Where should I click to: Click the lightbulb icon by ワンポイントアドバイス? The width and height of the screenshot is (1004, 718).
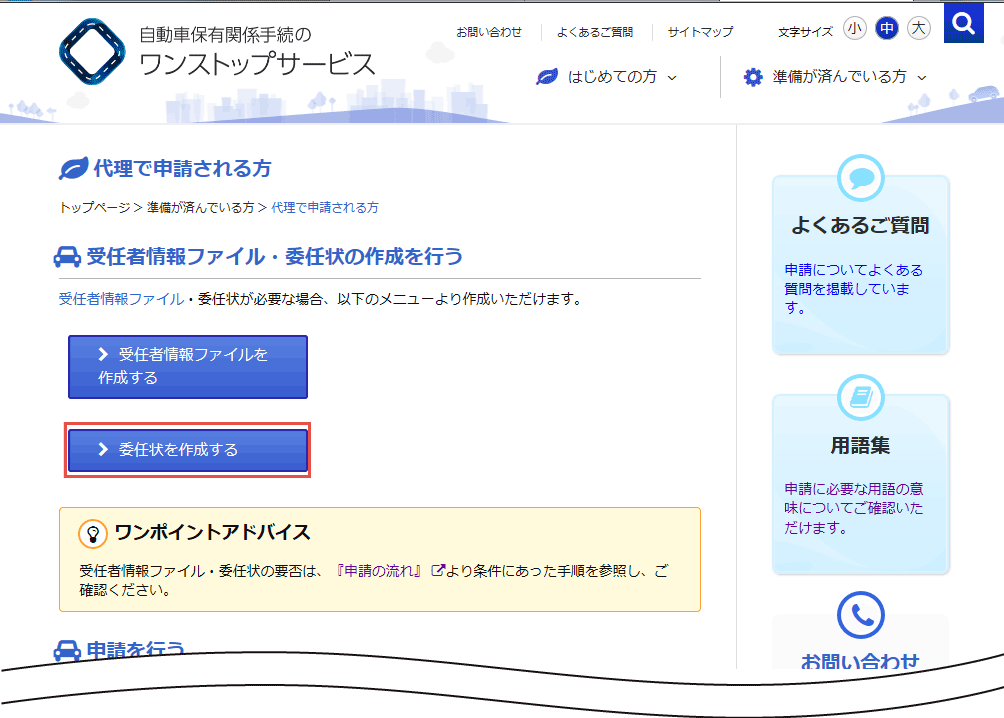coord(93,534)
